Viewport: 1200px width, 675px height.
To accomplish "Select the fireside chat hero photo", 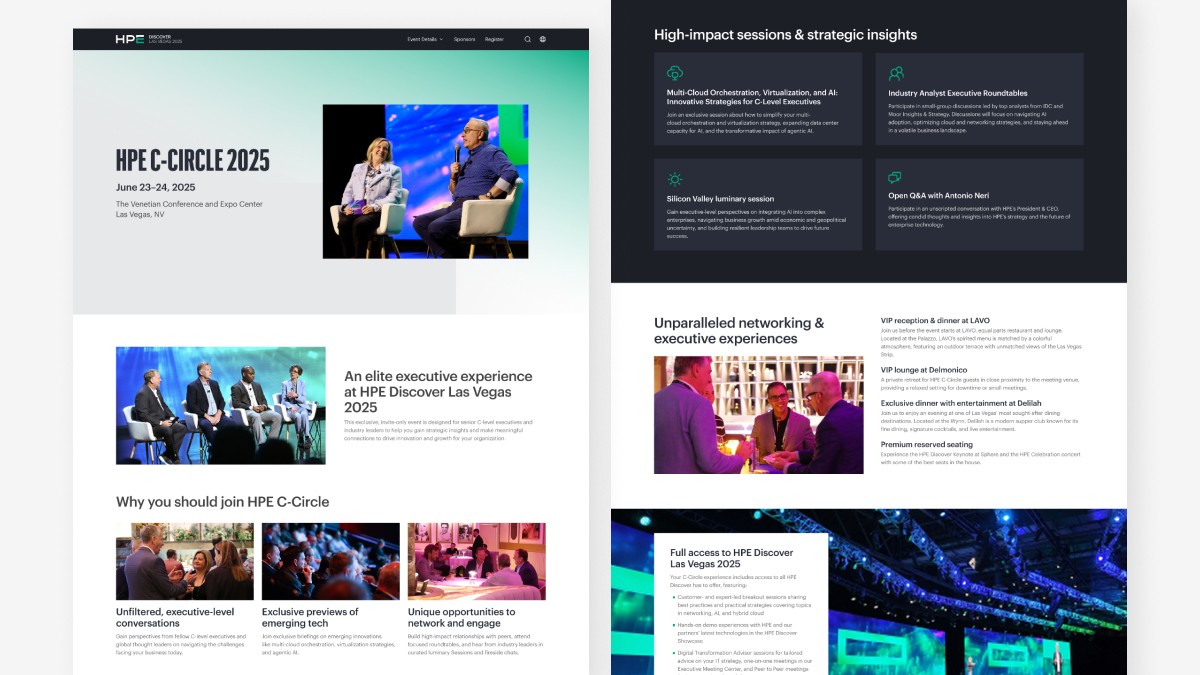I will coord(425,180).
